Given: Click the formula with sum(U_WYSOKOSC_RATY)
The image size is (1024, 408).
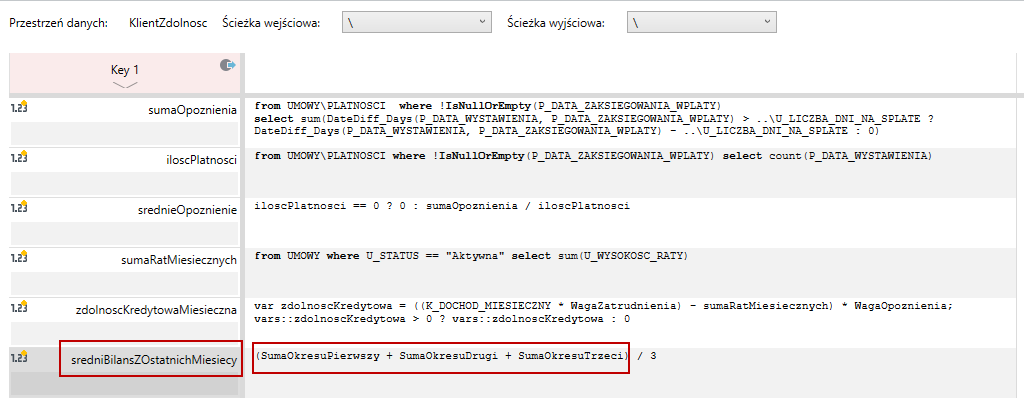Looking at the screenshot, I should pyautogui.click(x=471, y=256).
